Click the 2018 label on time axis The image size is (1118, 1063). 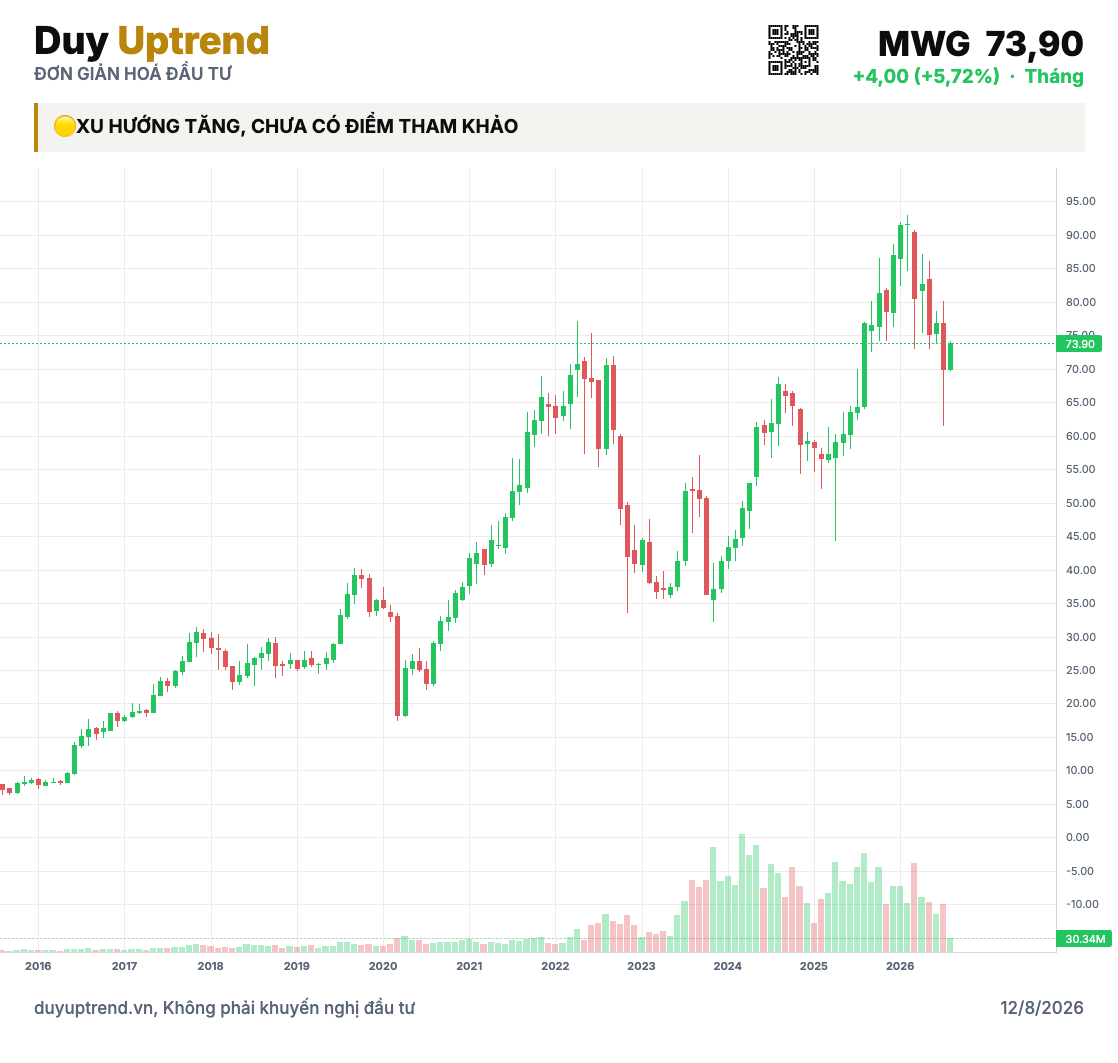point(210,966)
